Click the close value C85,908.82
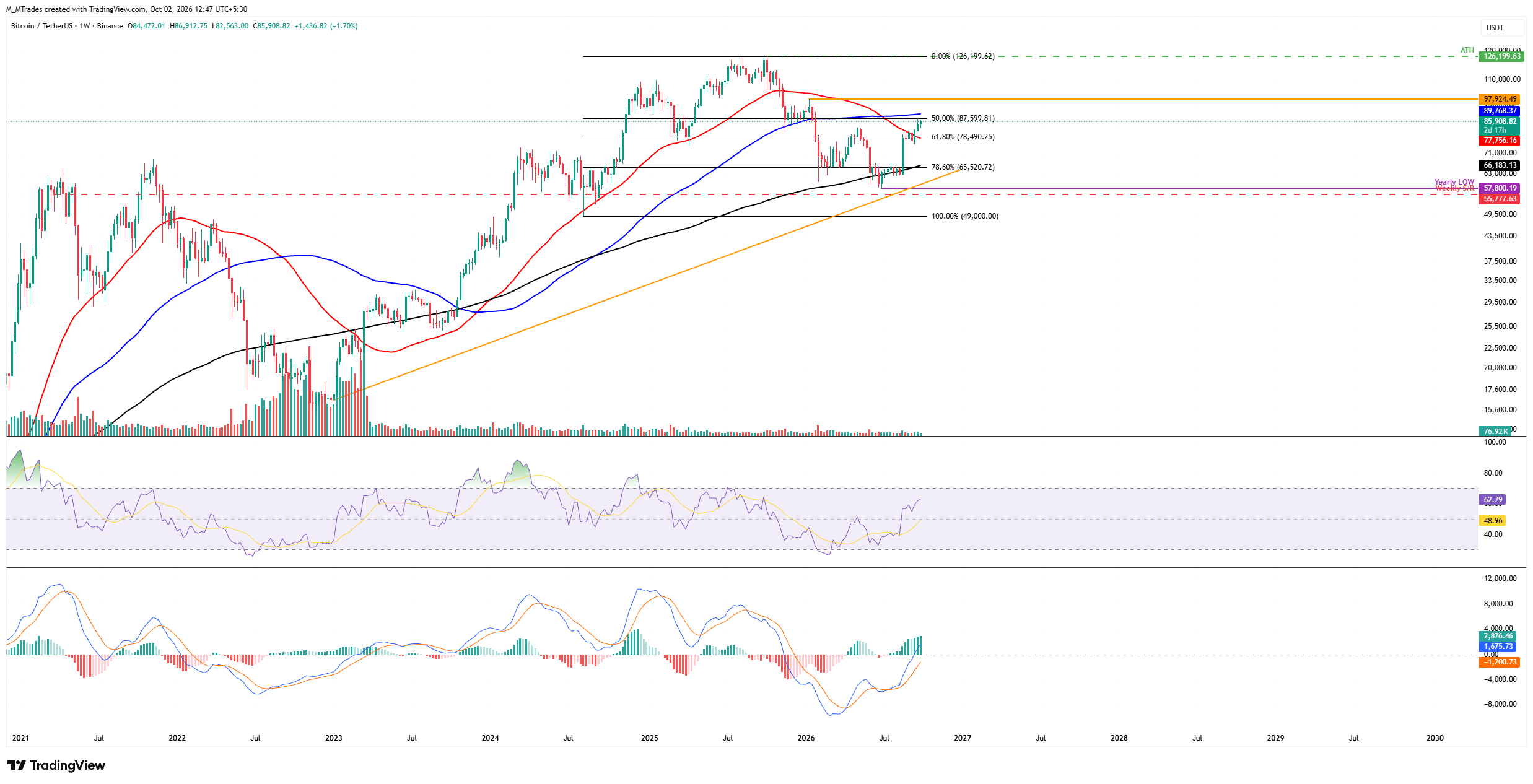Screen dimensions: 1533x784 271,26
